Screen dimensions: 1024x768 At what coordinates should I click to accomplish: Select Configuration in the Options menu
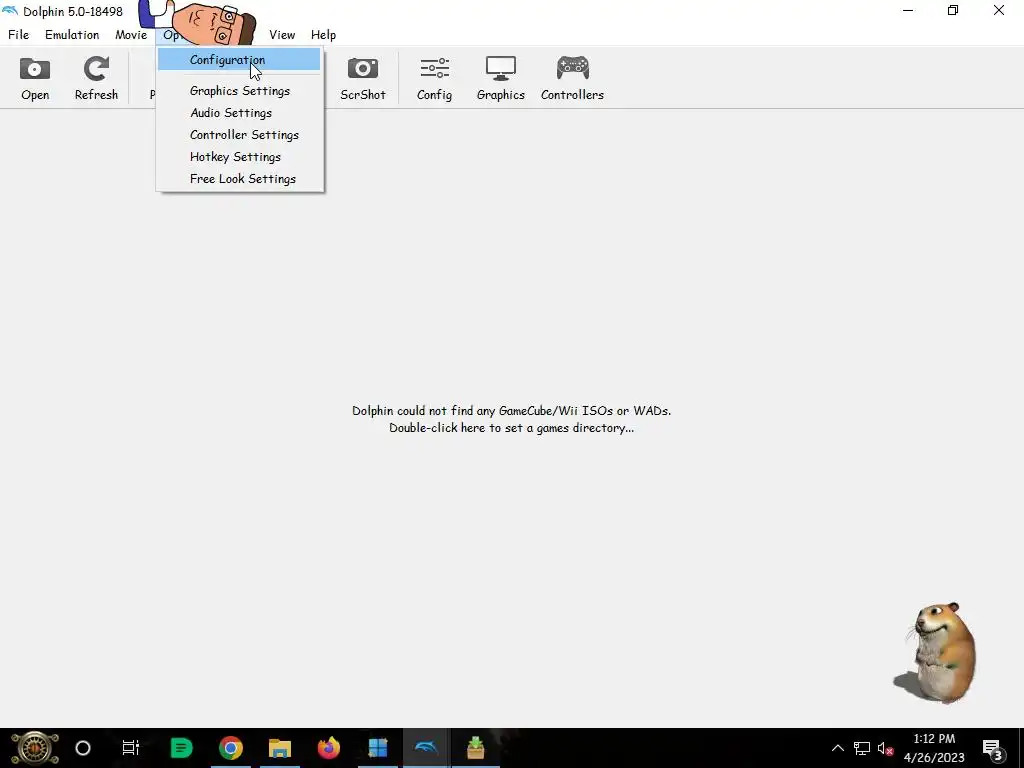(x=239, y=59)
